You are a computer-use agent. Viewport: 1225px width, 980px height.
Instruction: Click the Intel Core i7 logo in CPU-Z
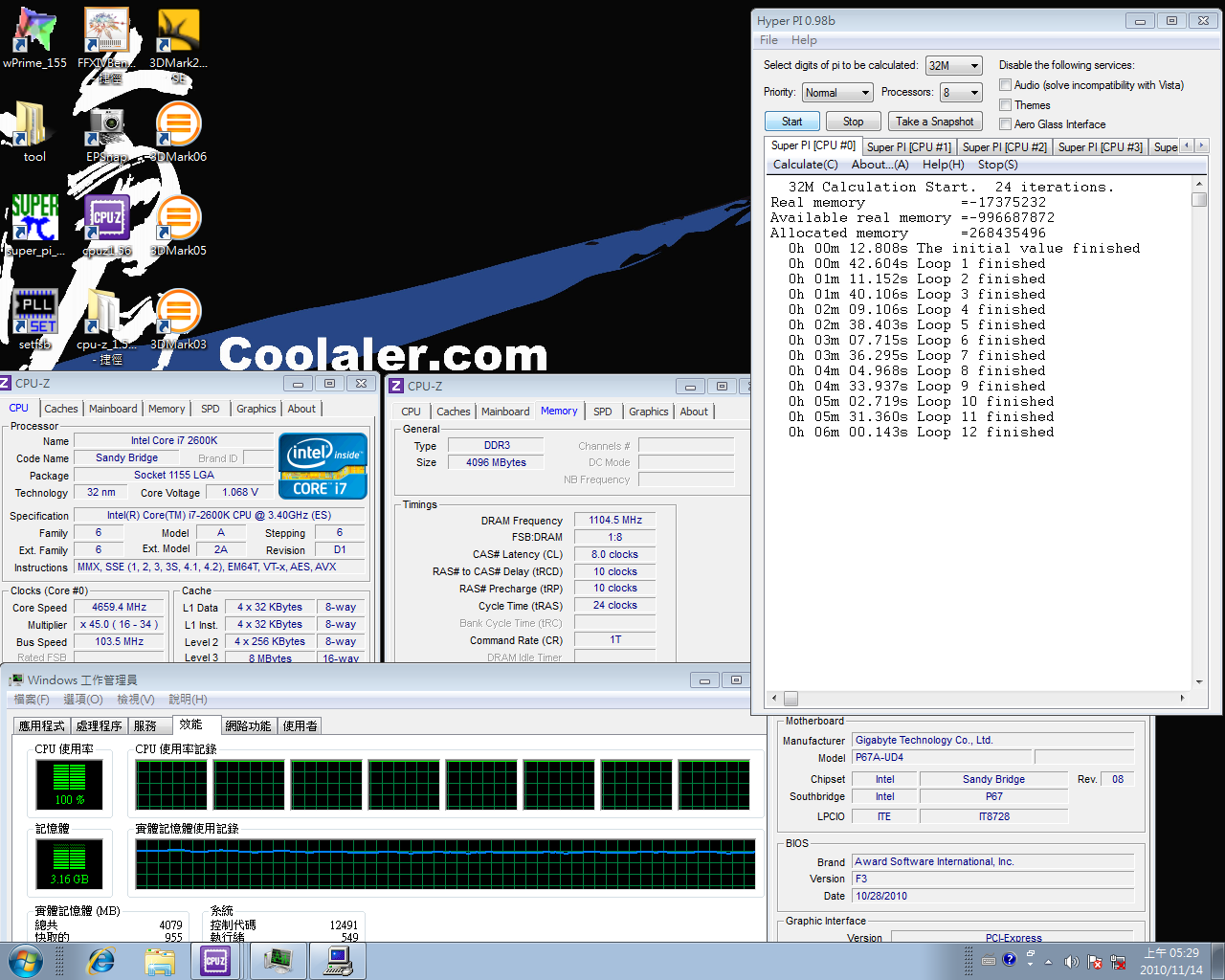coord(323,466)
